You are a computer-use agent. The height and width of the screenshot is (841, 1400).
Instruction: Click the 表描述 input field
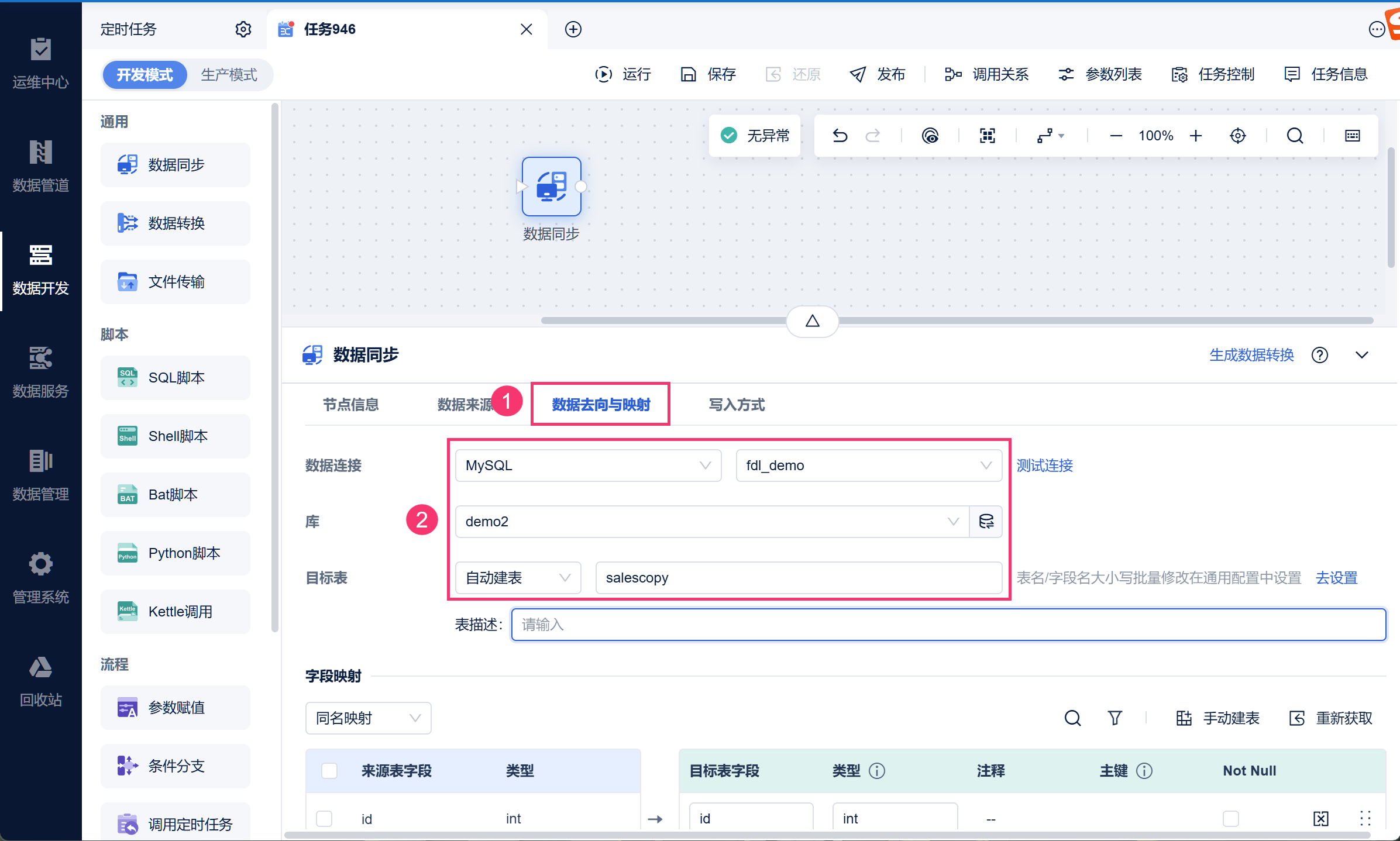(948, 625)
